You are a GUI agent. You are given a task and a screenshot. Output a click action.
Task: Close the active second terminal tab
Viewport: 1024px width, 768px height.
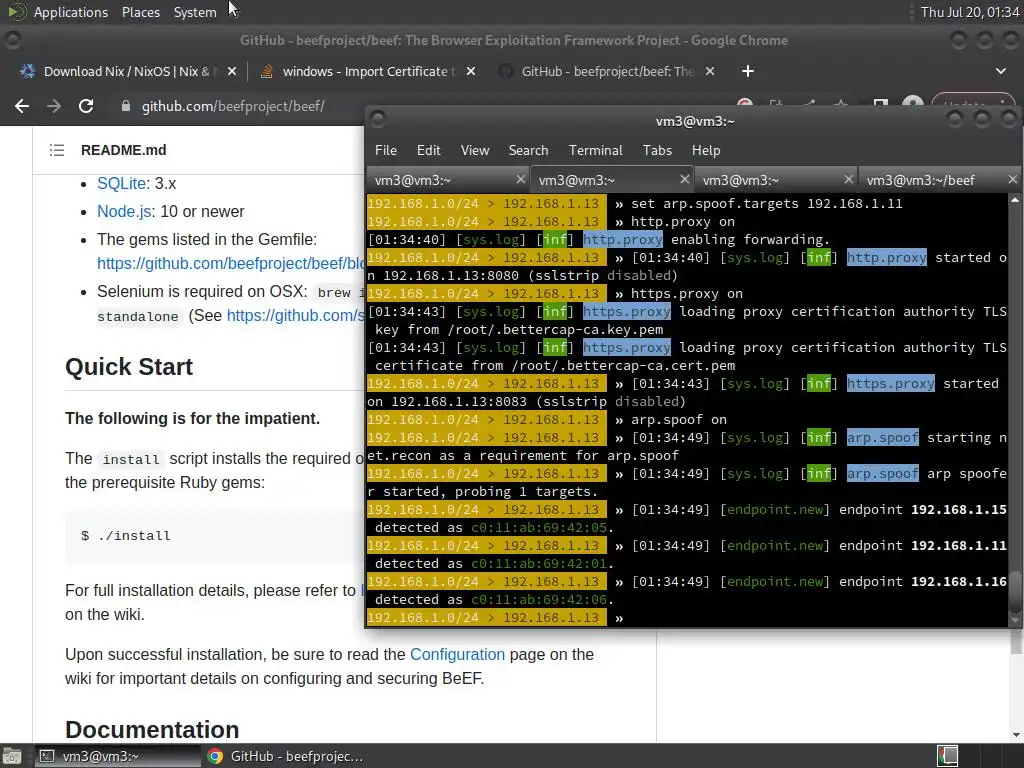[684, 179]
